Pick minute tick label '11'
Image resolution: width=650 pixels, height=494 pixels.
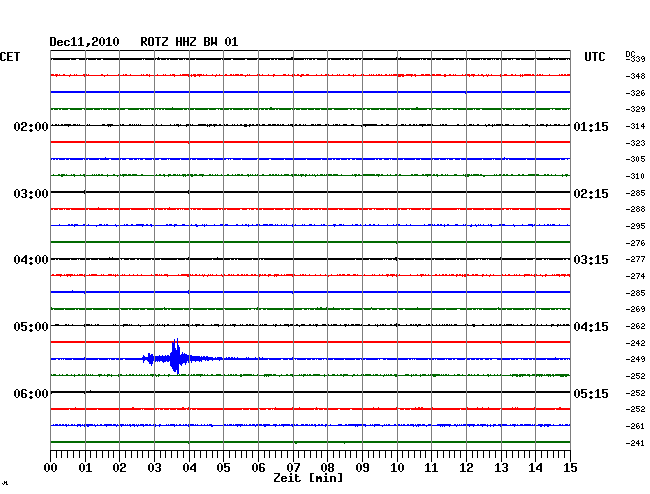pos(431,468)
